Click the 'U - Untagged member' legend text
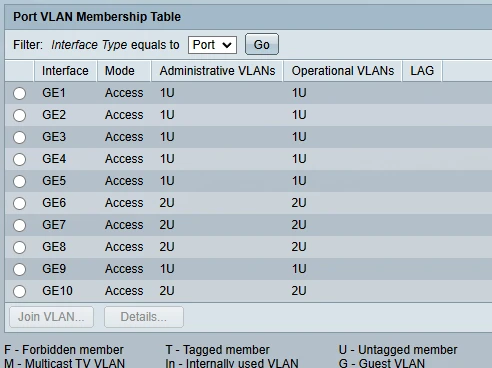This screenshot has height=368, width=492. pyautogui.click(x=398, y=350)
